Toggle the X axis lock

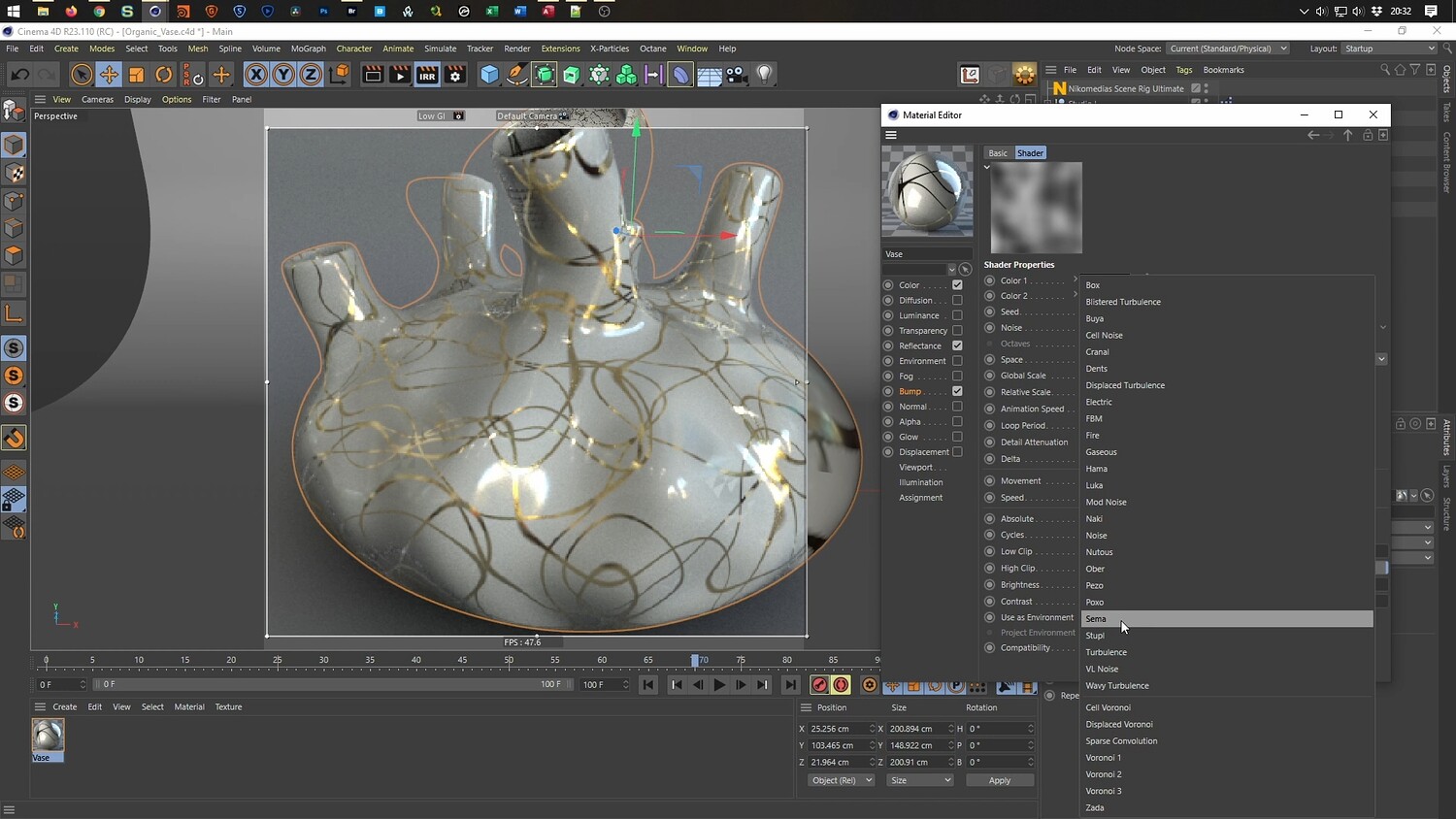pyautogui.click(x=255, y=75)
